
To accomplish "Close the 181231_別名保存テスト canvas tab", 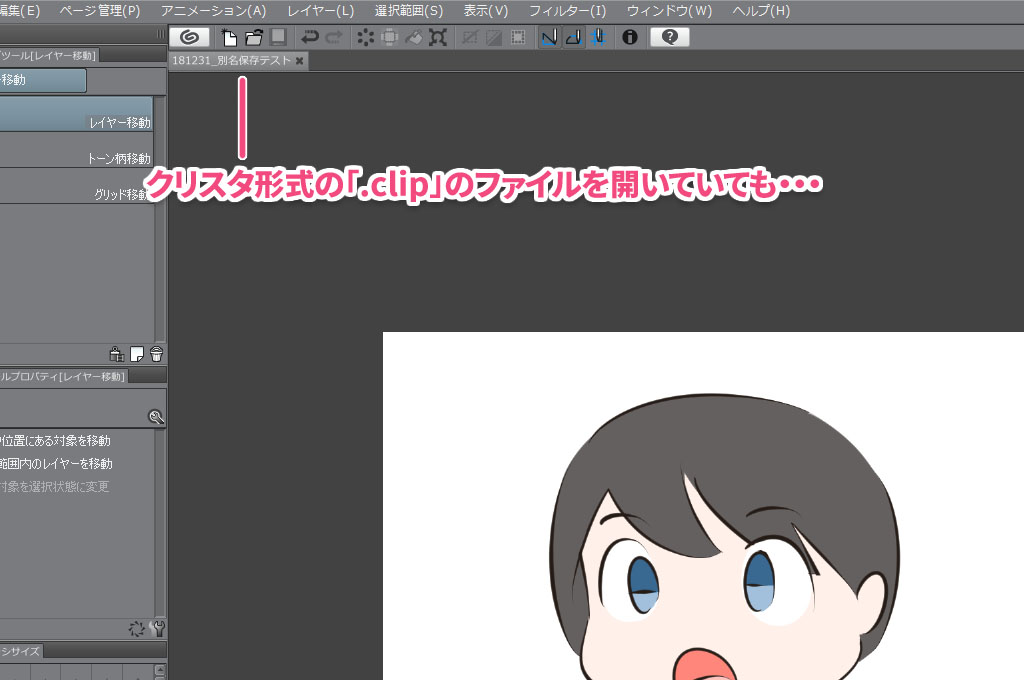I will pos(299,61).
